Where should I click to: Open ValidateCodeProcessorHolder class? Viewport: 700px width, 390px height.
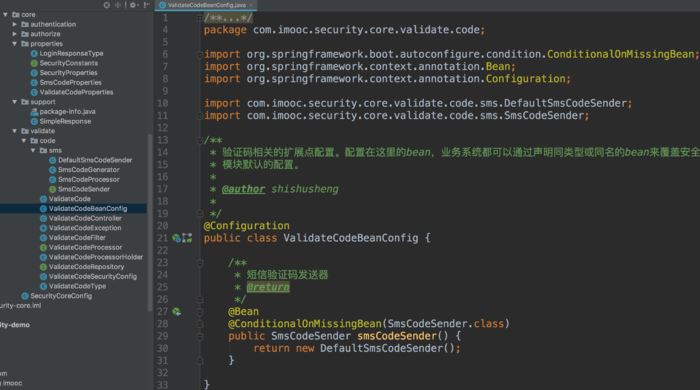click(x=92, y=257)
